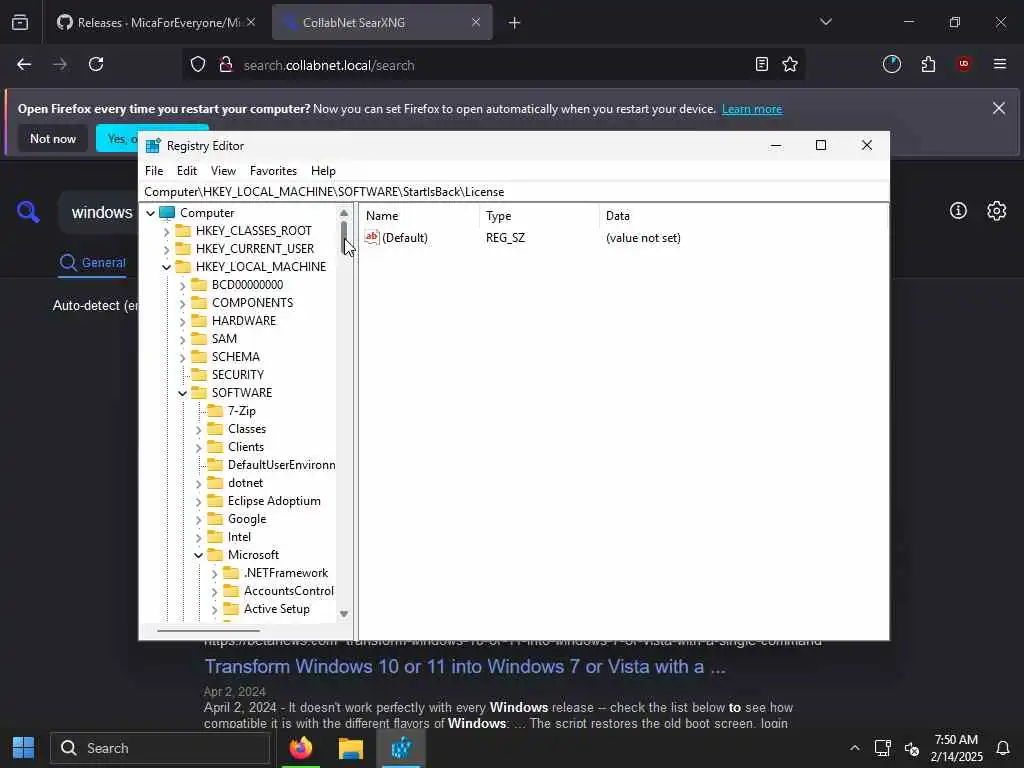Open the uBlock Origin extension icon

coord(964,64)
